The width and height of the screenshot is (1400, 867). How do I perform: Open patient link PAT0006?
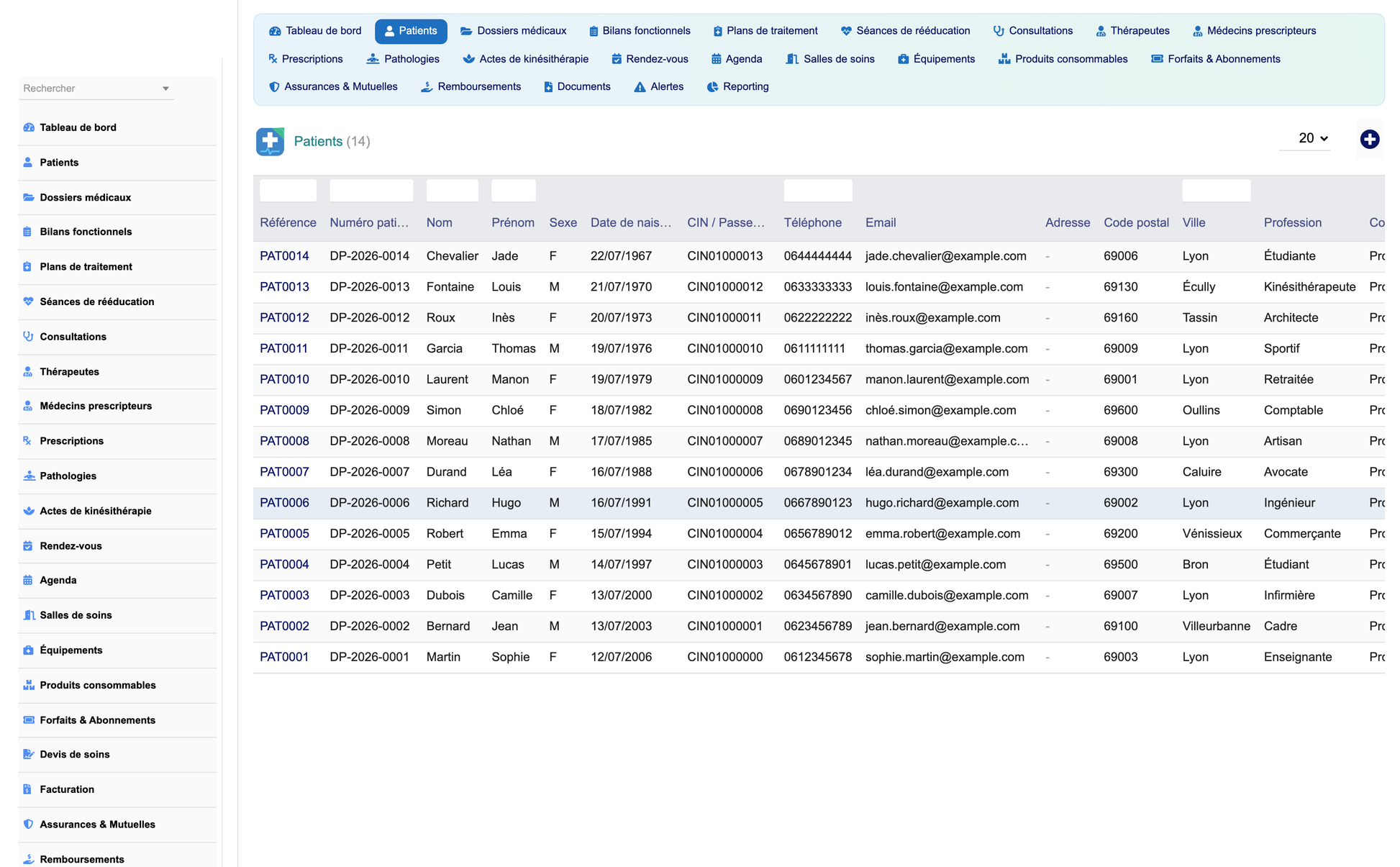[x=284, y=503]
